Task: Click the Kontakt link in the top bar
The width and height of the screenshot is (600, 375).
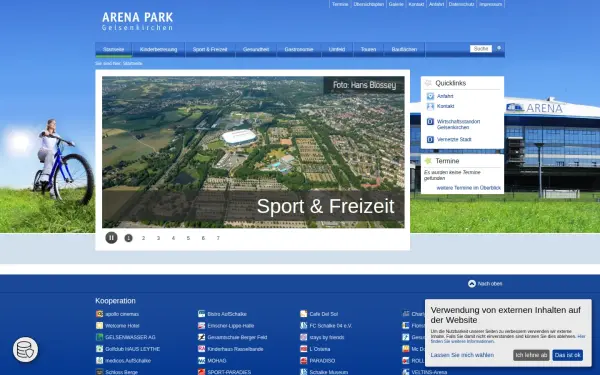Action: click(416, 4)
